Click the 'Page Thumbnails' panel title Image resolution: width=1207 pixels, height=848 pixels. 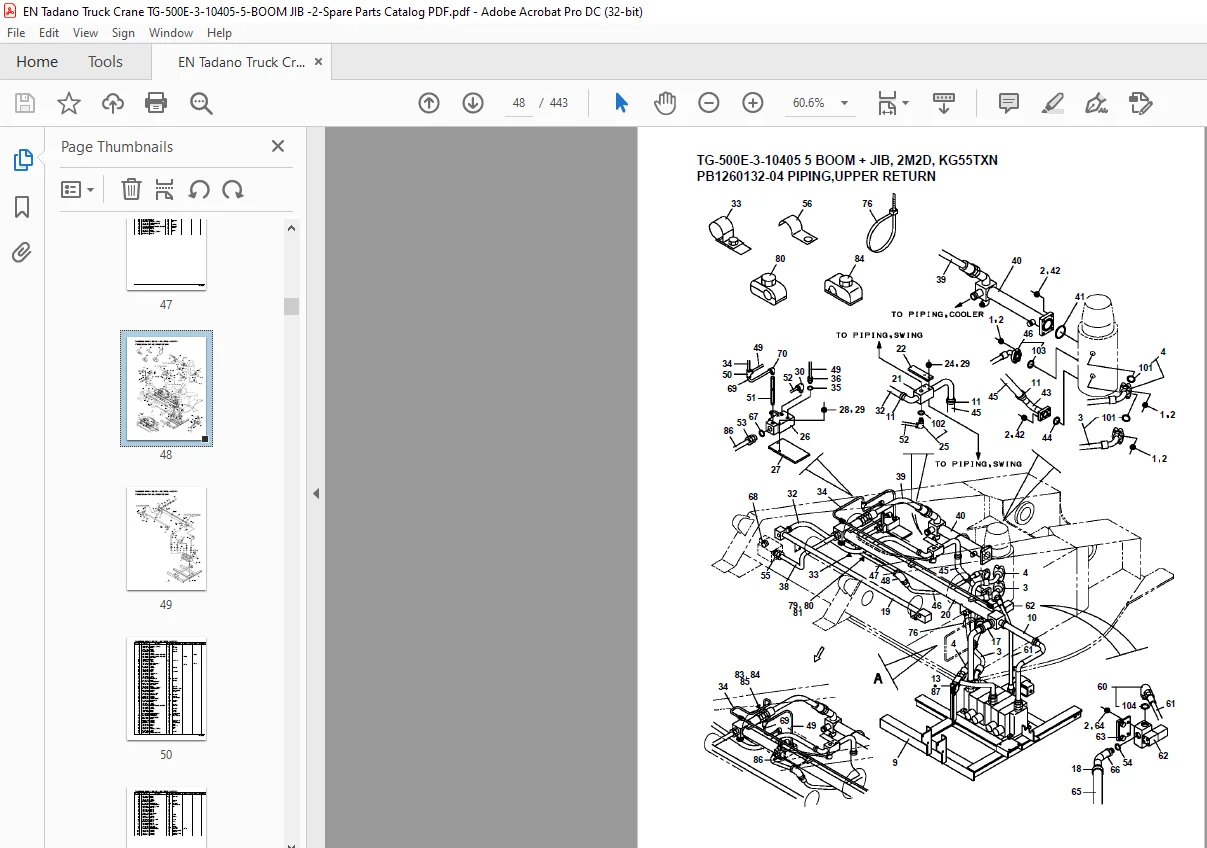[117, 146]
